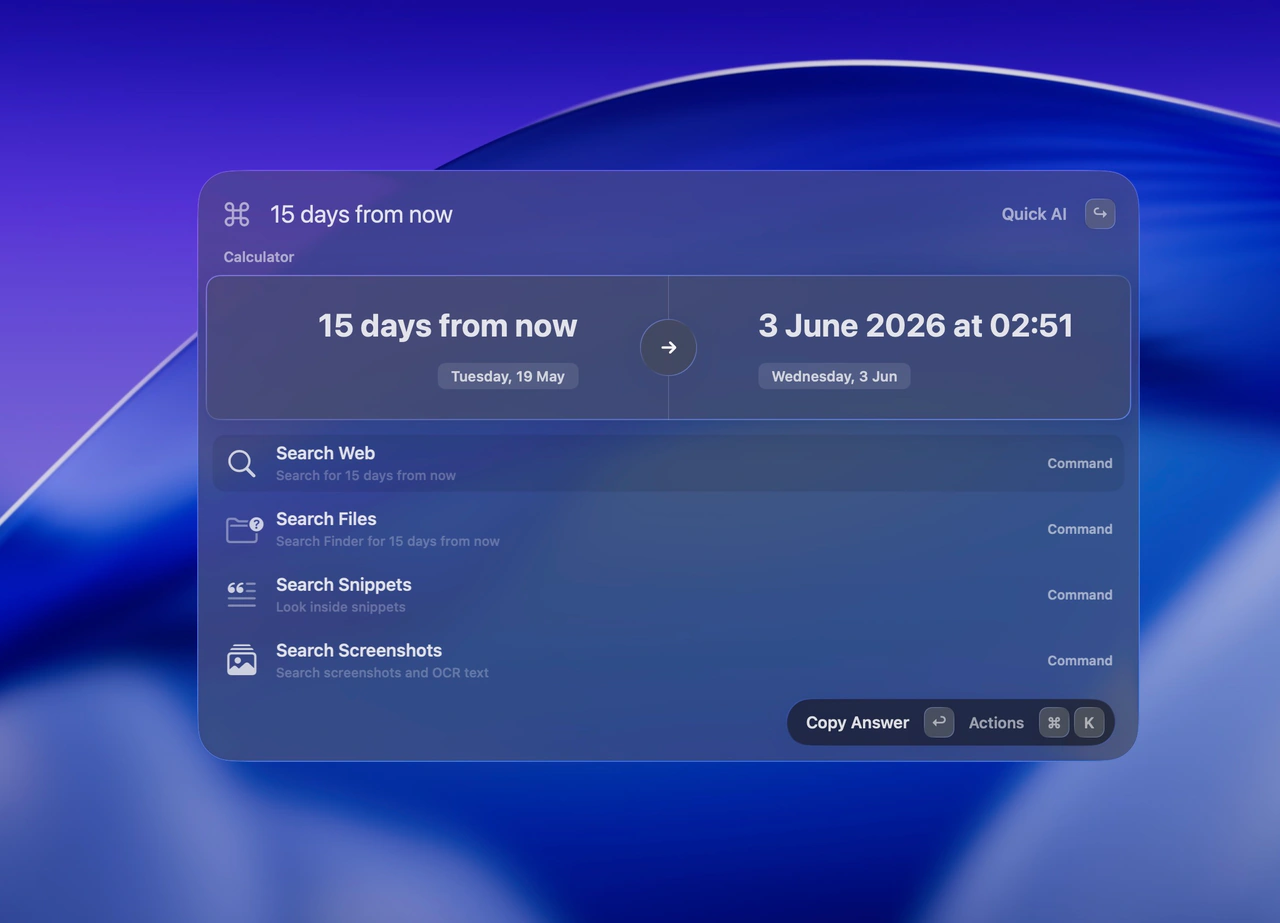Select the Search Web command
The image size is (1280, 923).
click(668, 463)
